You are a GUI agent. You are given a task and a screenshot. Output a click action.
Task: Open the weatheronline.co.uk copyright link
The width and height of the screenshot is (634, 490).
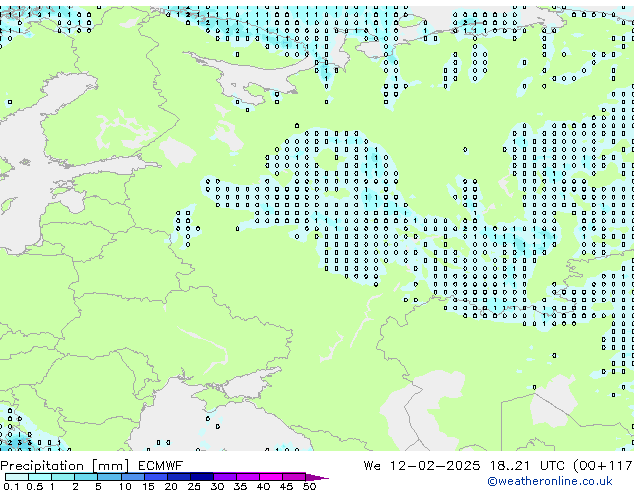tap(550, 481)
